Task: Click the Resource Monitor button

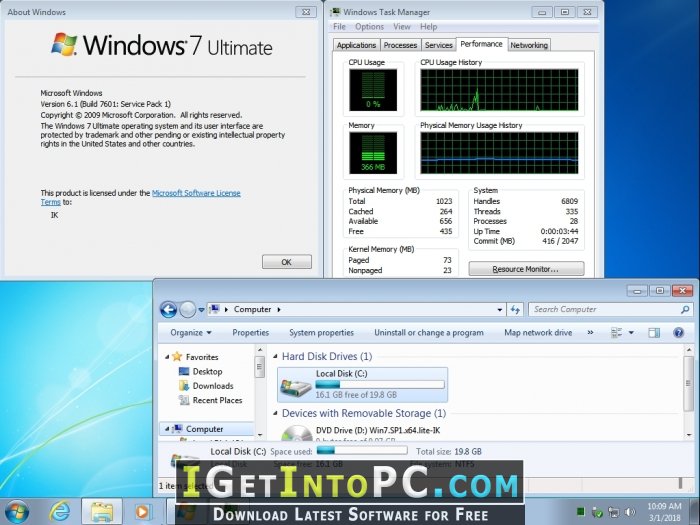Action: 526,269
